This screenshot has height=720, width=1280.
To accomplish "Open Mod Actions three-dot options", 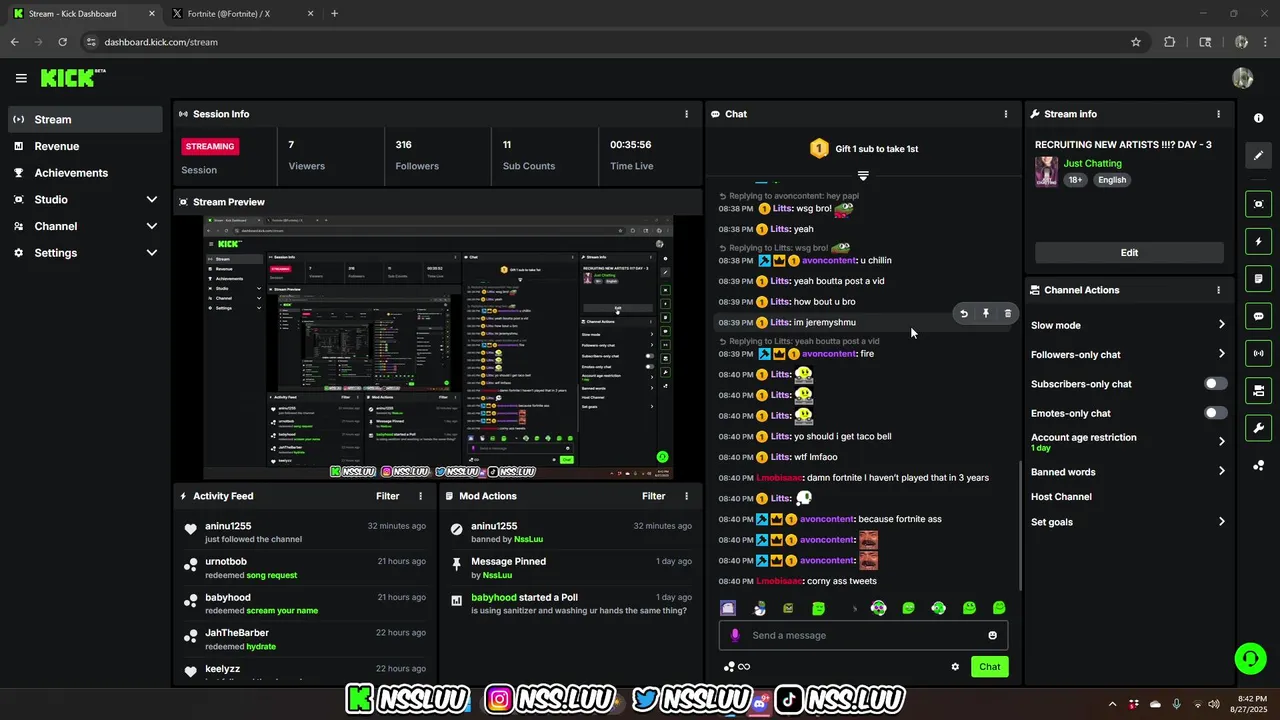I will pyautogui.click(x=686, y=496).
